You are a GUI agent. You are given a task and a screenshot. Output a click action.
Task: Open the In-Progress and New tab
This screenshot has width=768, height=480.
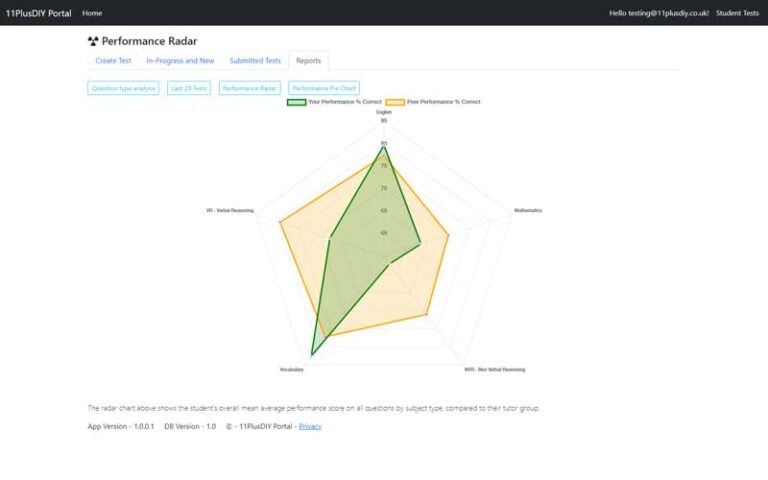tap(180, 61)
